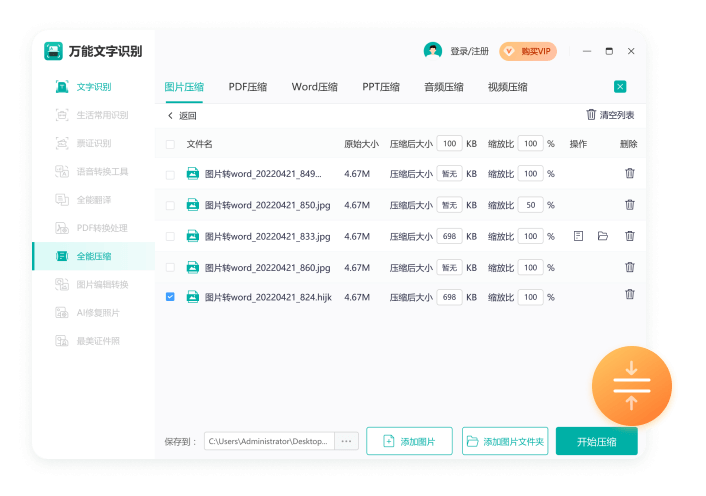Open output folder for 图片转word_20220421_833.jpg

[603, 236]
